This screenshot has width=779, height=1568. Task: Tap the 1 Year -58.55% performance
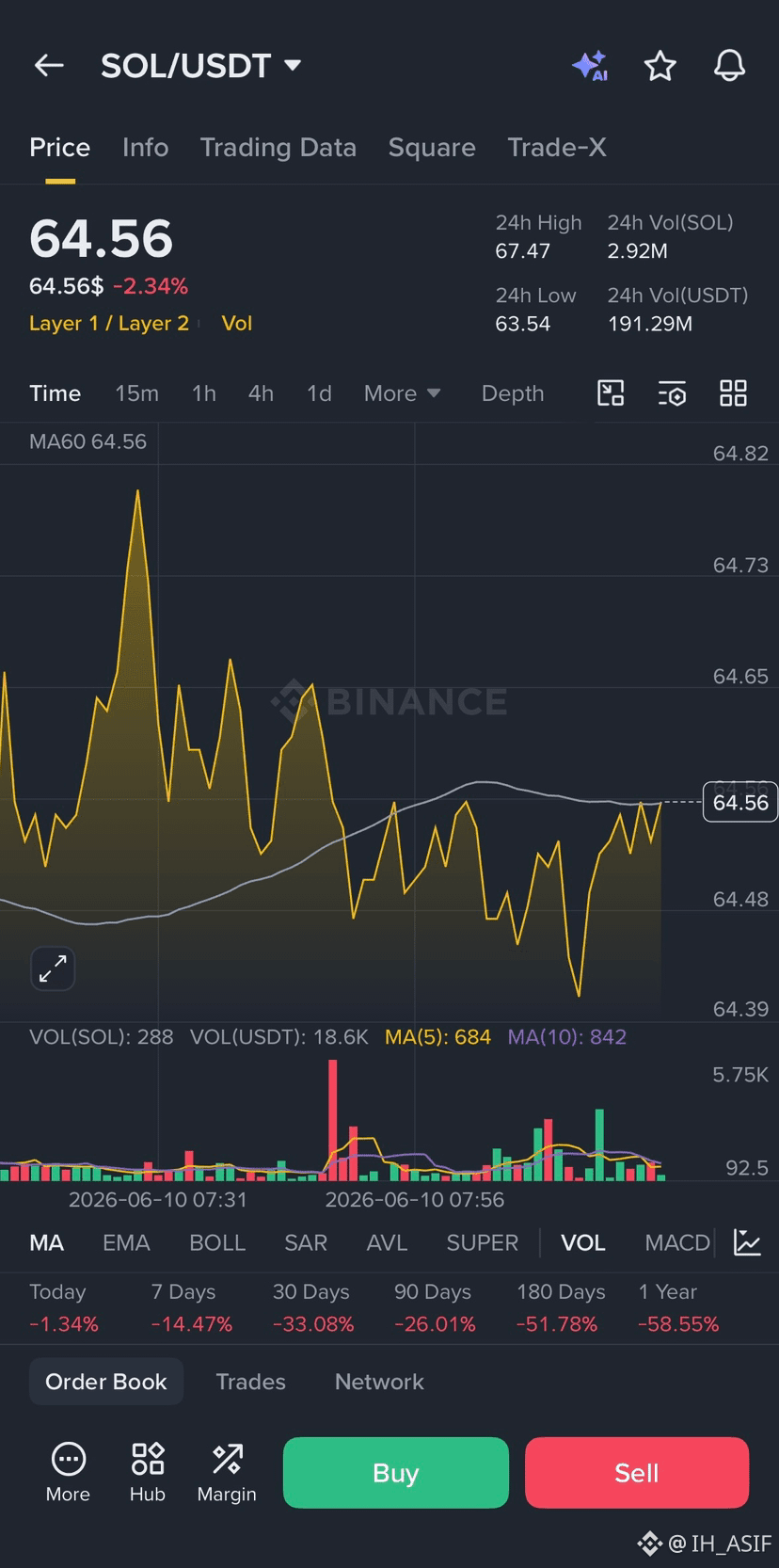click(x=678, y=1308)
